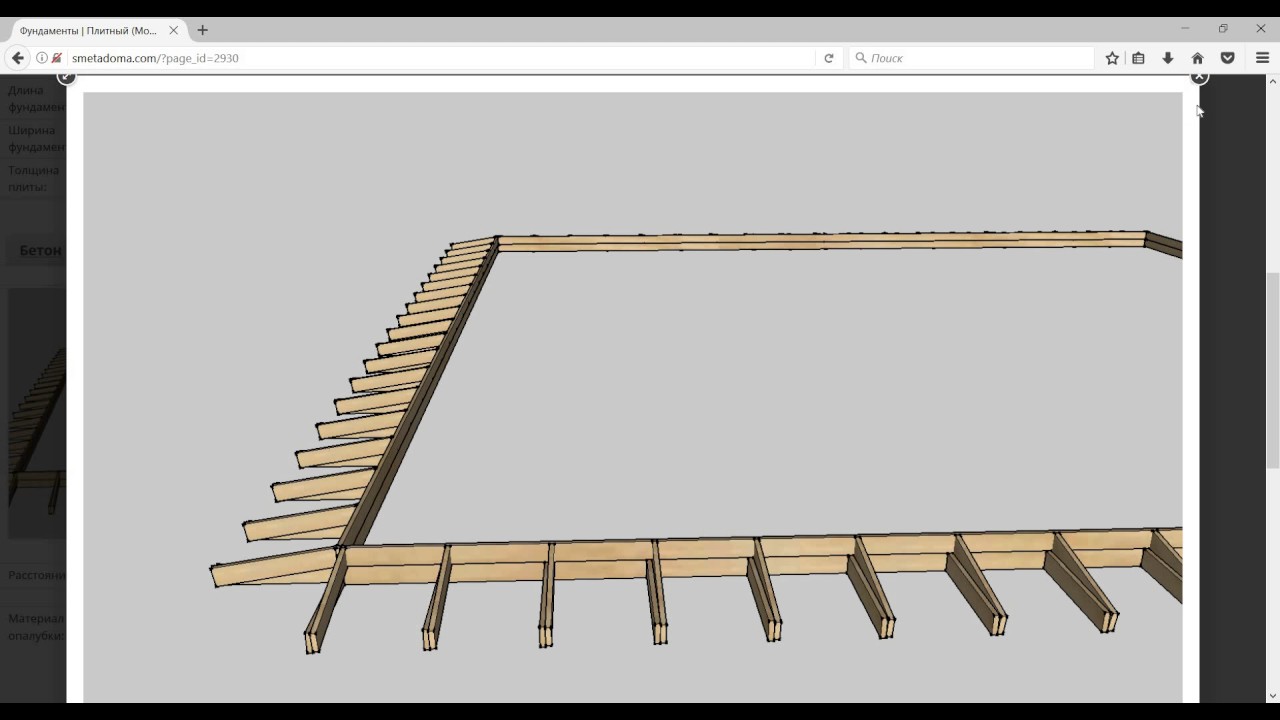Close the lightbox image with the X icon

pyautogui.click(x=1199, y=77)
